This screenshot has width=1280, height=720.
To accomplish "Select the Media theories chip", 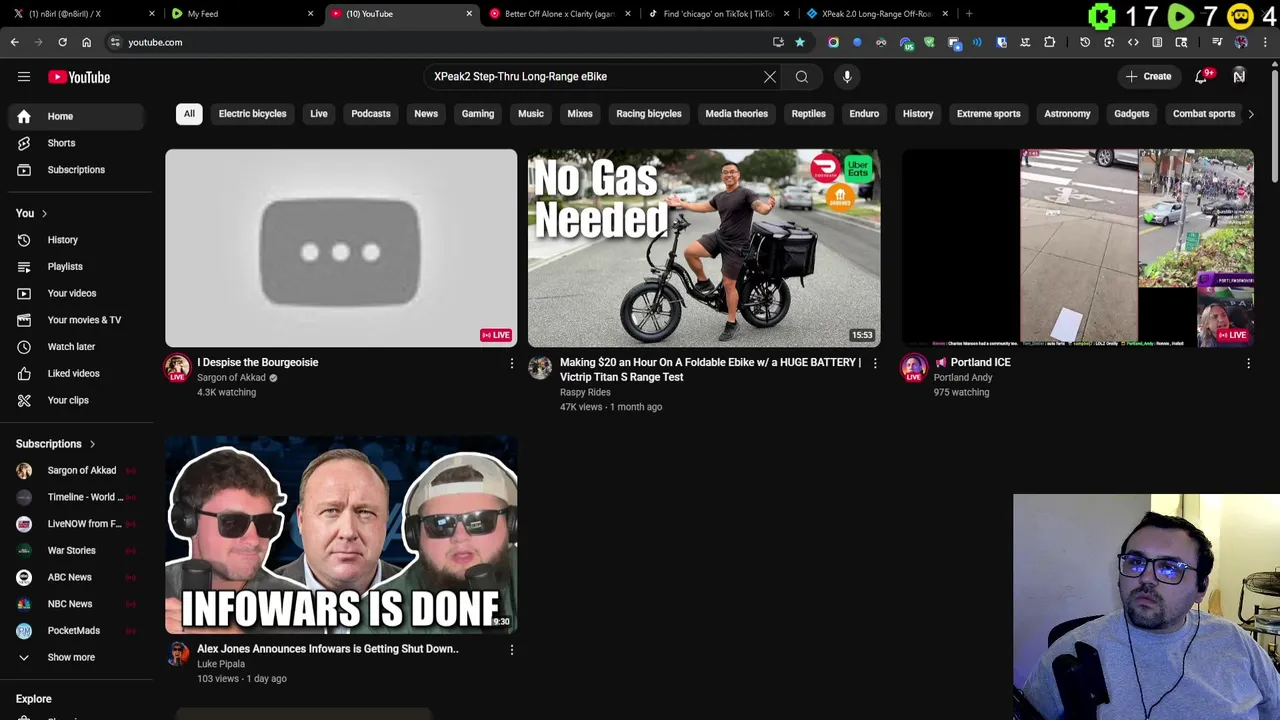I will (737, 114).
